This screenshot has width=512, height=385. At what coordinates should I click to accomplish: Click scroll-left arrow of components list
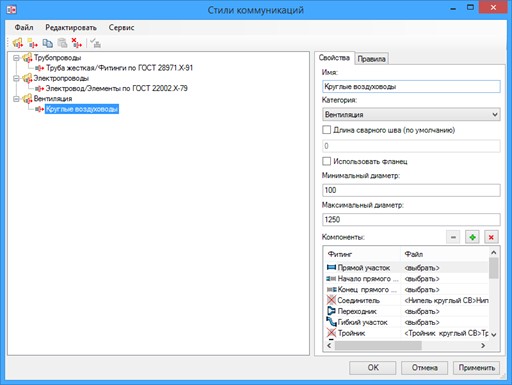click(329, 346)
